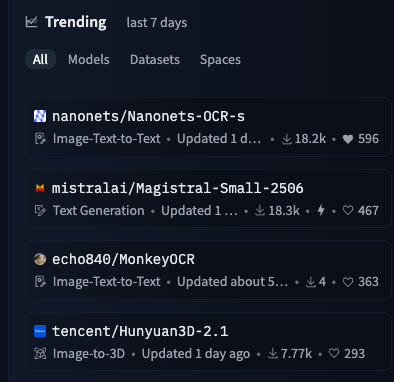Screen dimensions: 394x382
Task: Switch to the Datasets tab
Action: tap(155, 59)
